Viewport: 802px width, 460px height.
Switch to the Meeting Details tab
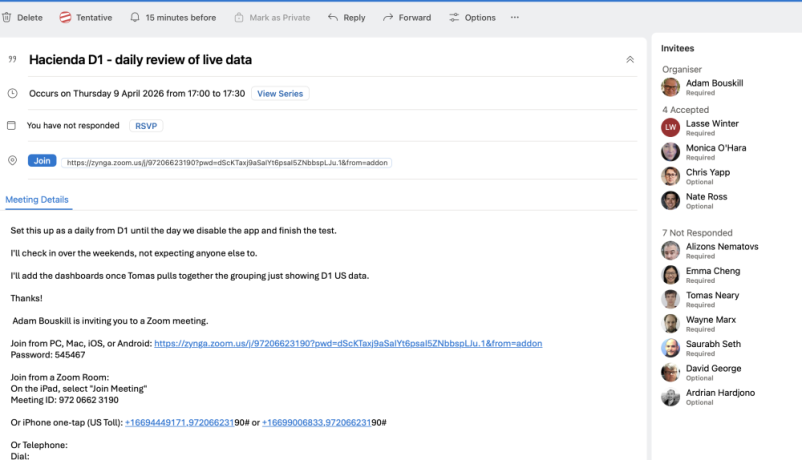[x=37, y=200]
